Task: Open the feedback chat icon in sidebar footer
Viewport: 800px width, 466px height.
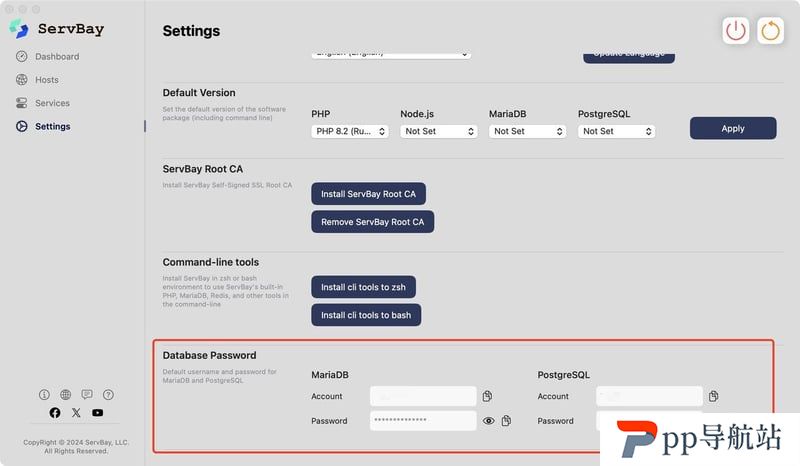Action: (87, 395)
